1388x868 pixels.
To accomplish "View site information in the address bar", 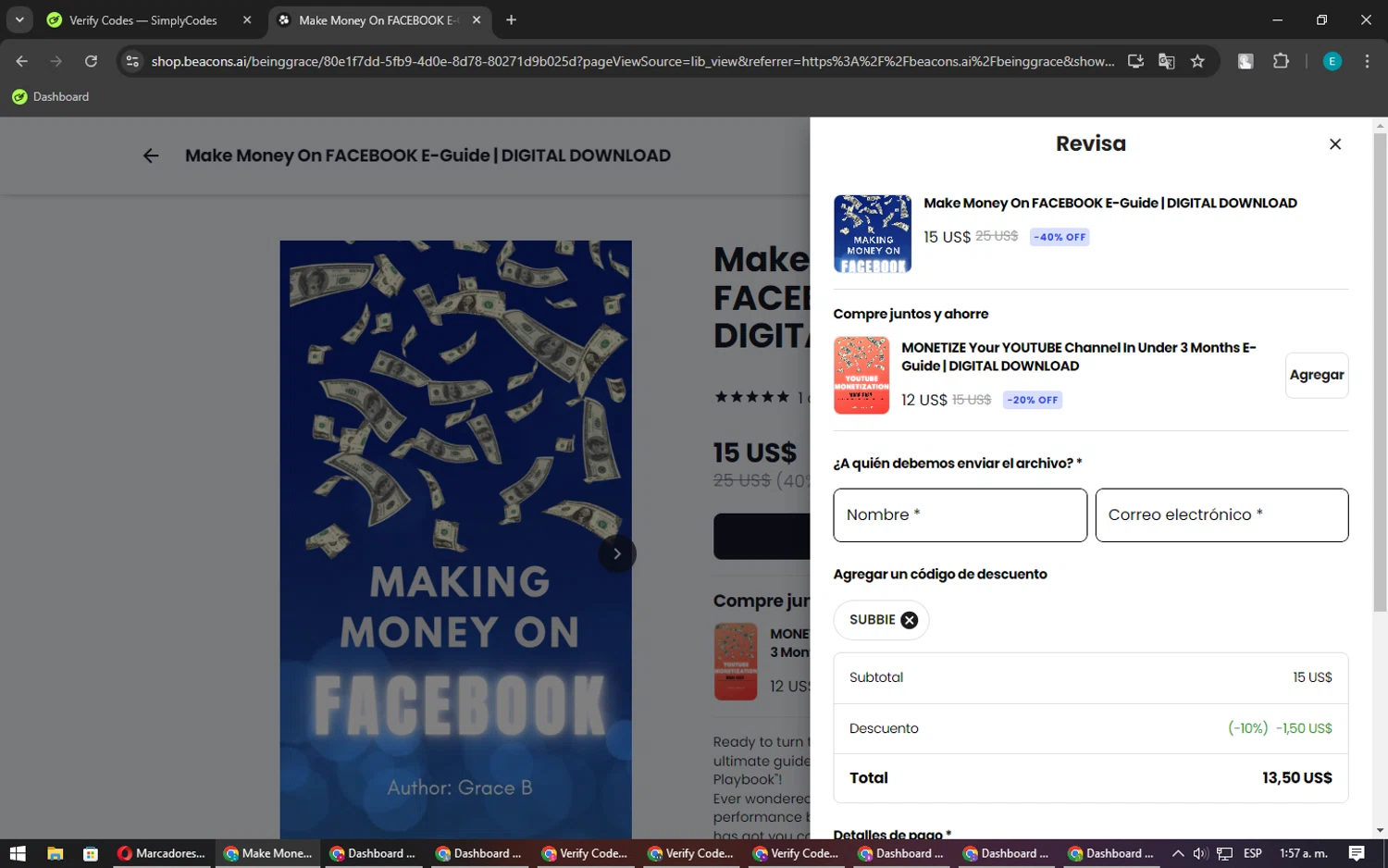I will click(132, 61).
